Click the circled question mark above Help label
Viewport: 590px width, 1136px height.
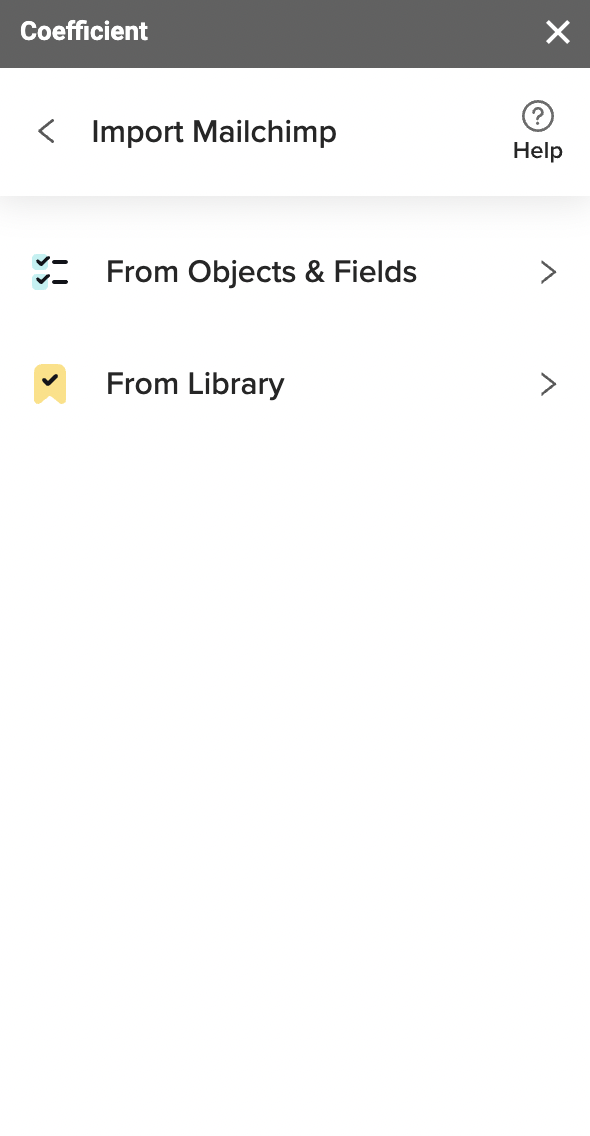coord(537,115)
